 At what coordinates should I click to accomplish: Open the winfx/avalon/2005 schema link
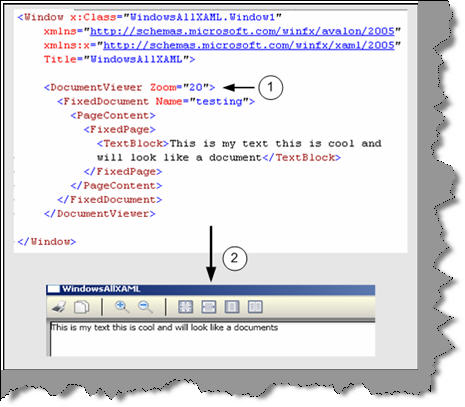tap(242, 31)
